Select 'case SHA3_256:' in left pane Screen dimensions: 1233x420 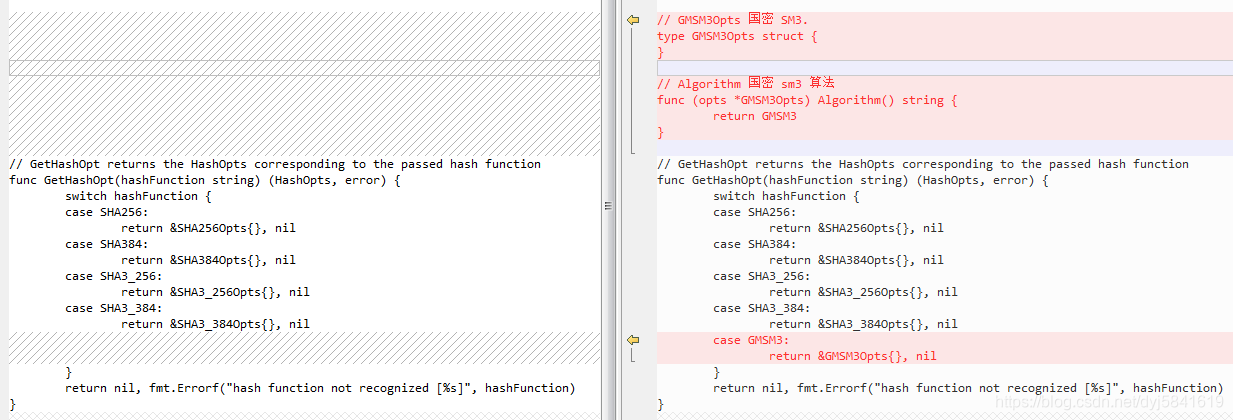(114, 276)
